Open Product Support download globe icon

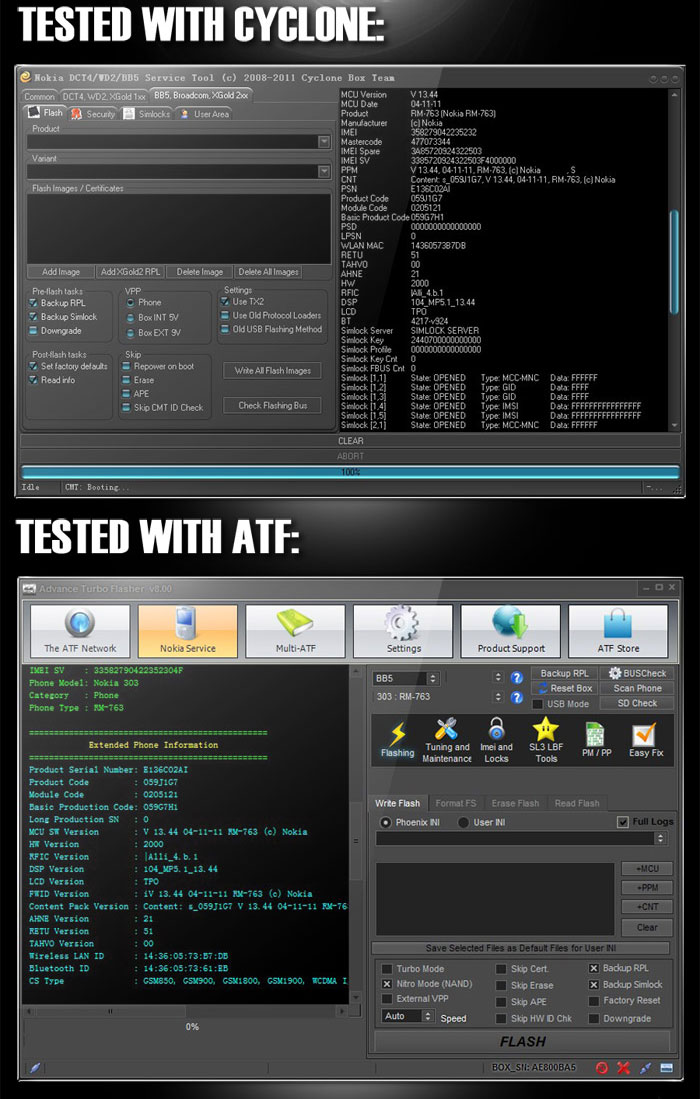(510, 623)
